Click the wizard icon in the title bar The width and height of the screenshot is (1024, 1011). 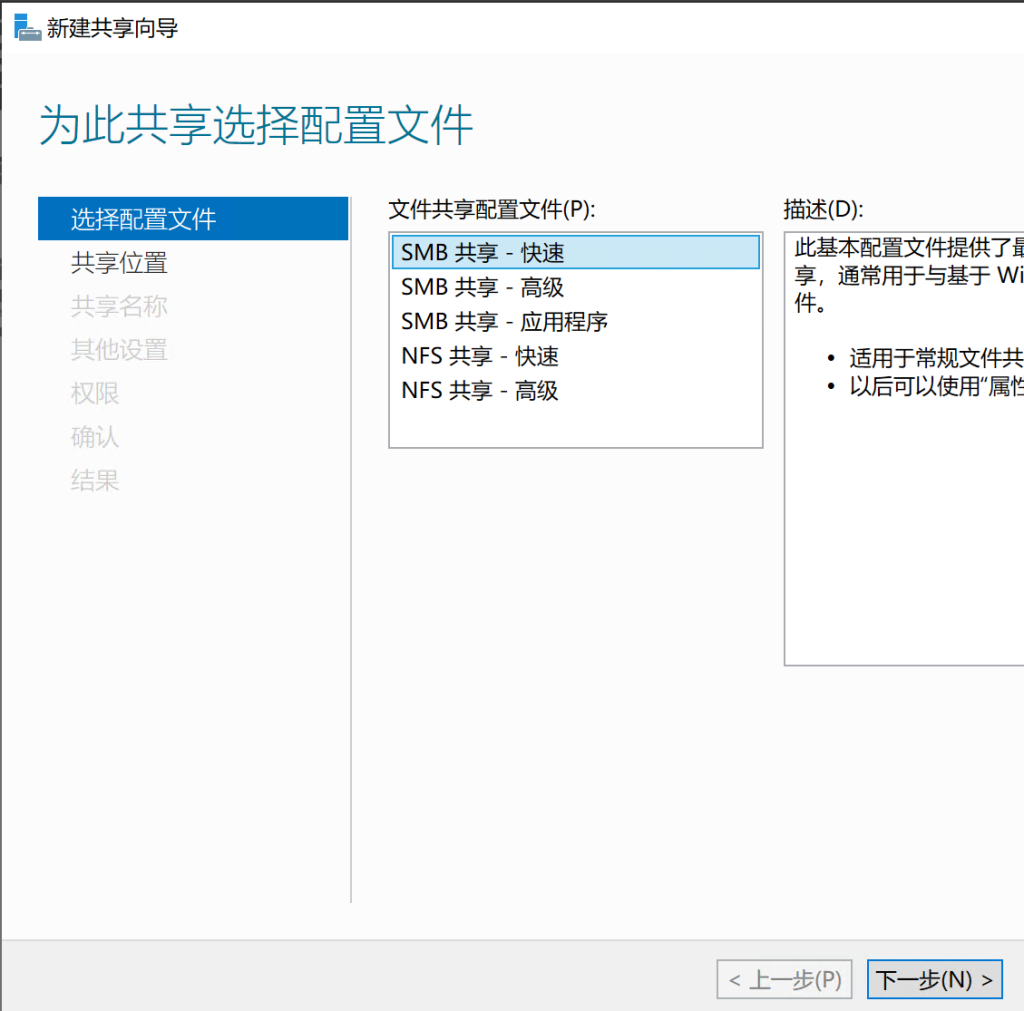coord(28,26)
